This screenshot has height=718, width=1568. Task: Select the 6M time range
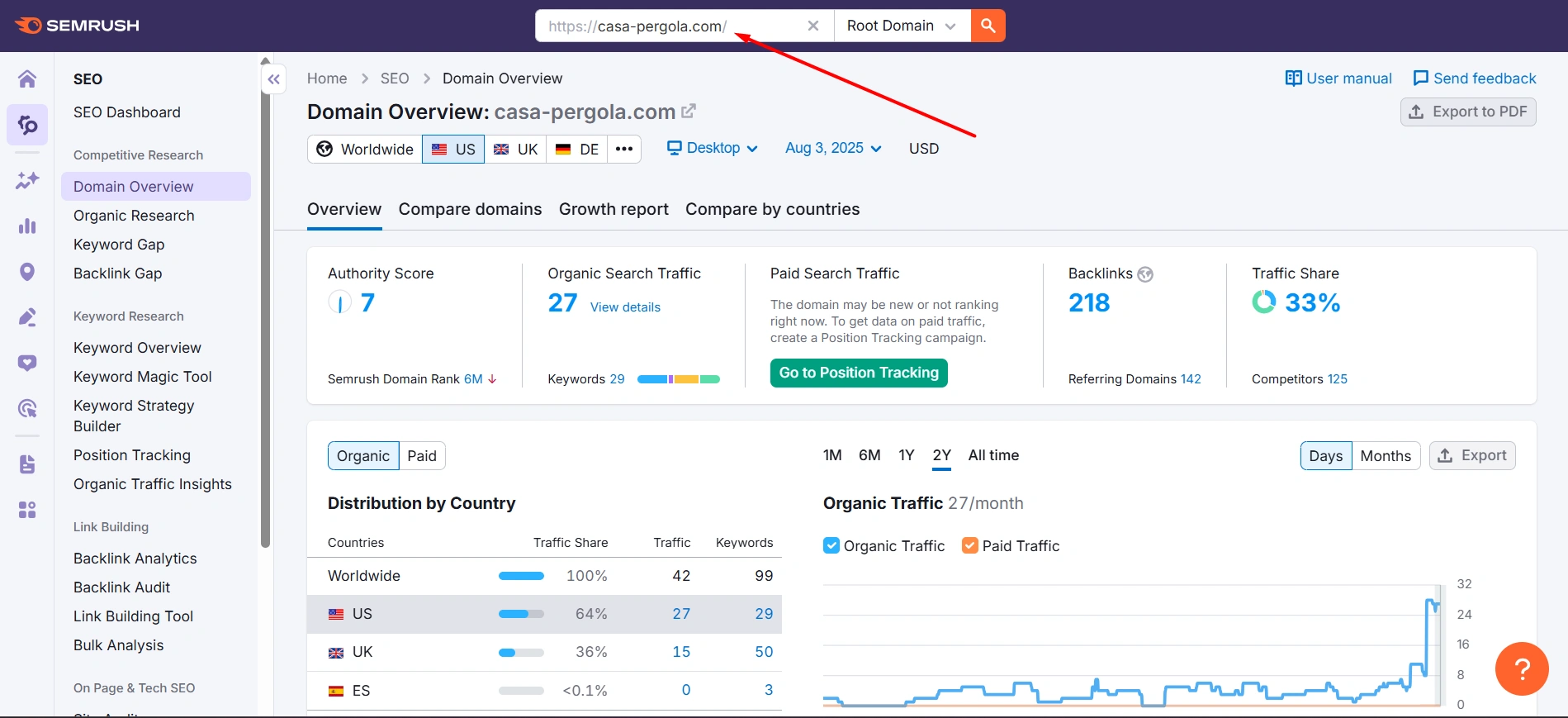(x=869, y=455)
